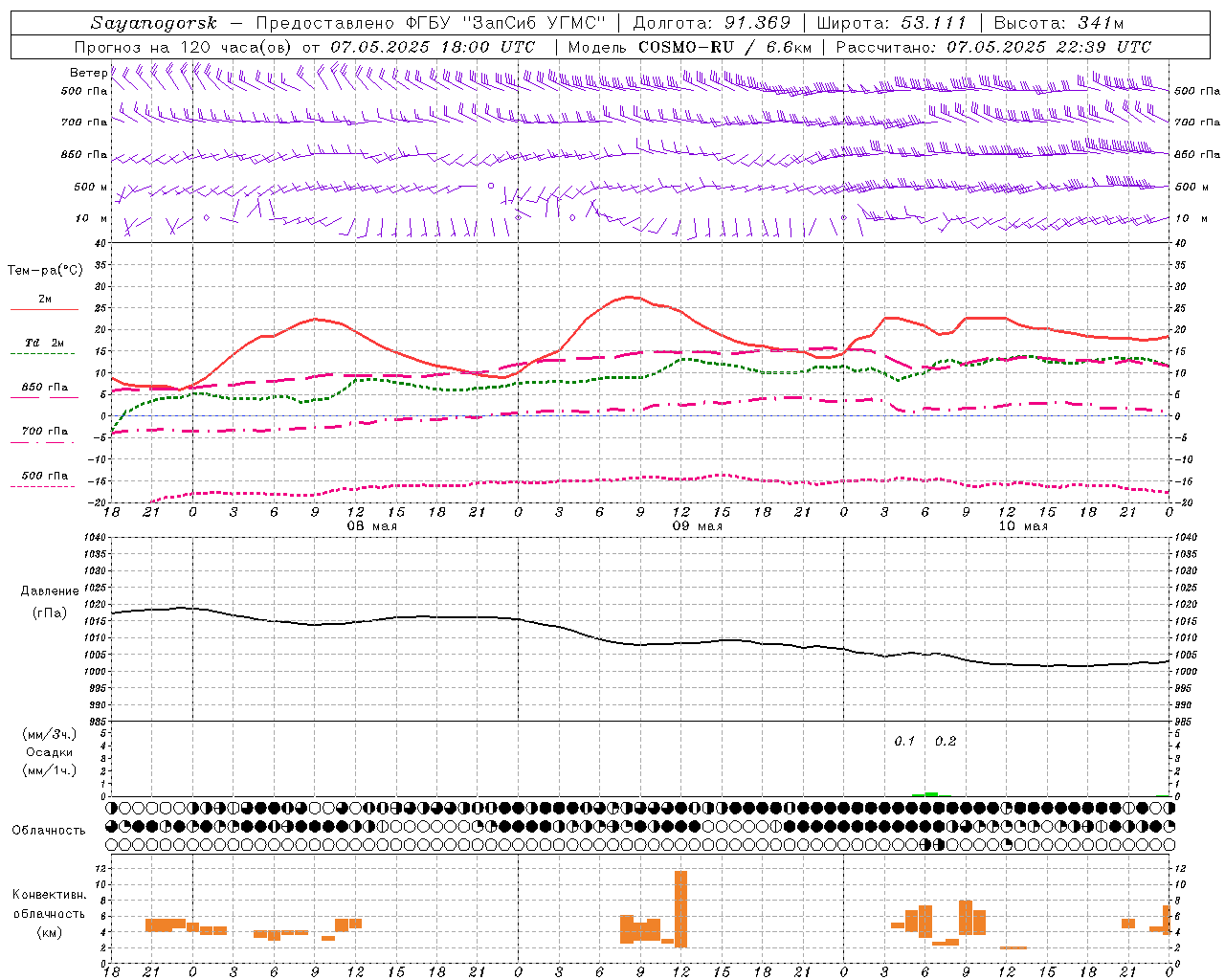Click the '850 гПа' temperature legend entry
Screen dimensions: 1225x980
(x=44, y=388)
